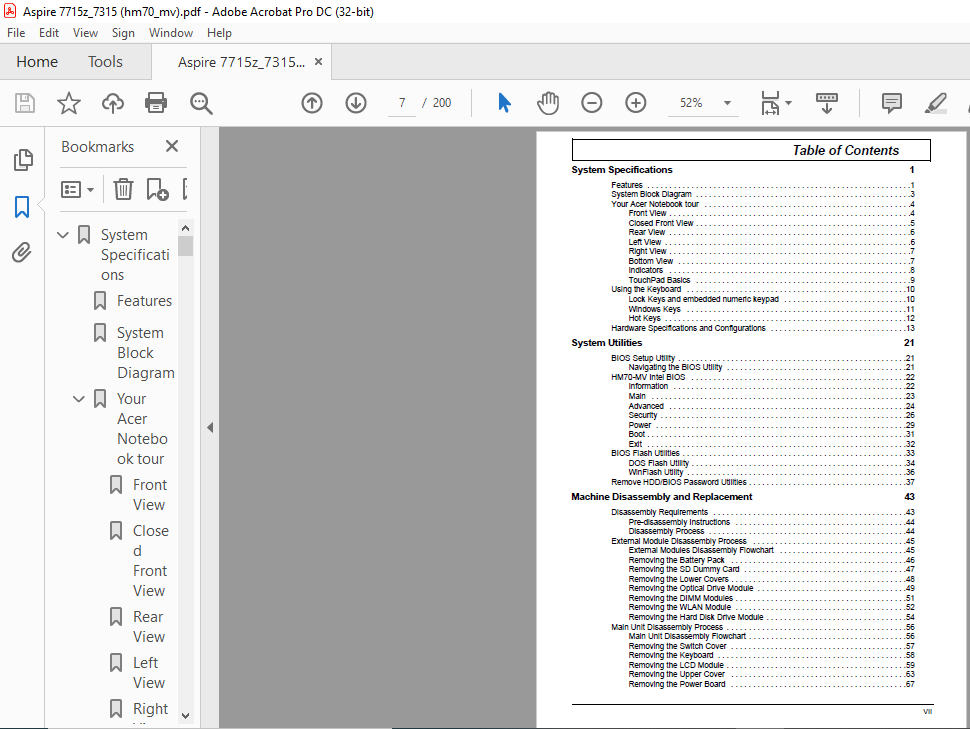Open the zoom level dropdown arrow
The width and height of the screenshot is (970, 729).
[728, 103]
